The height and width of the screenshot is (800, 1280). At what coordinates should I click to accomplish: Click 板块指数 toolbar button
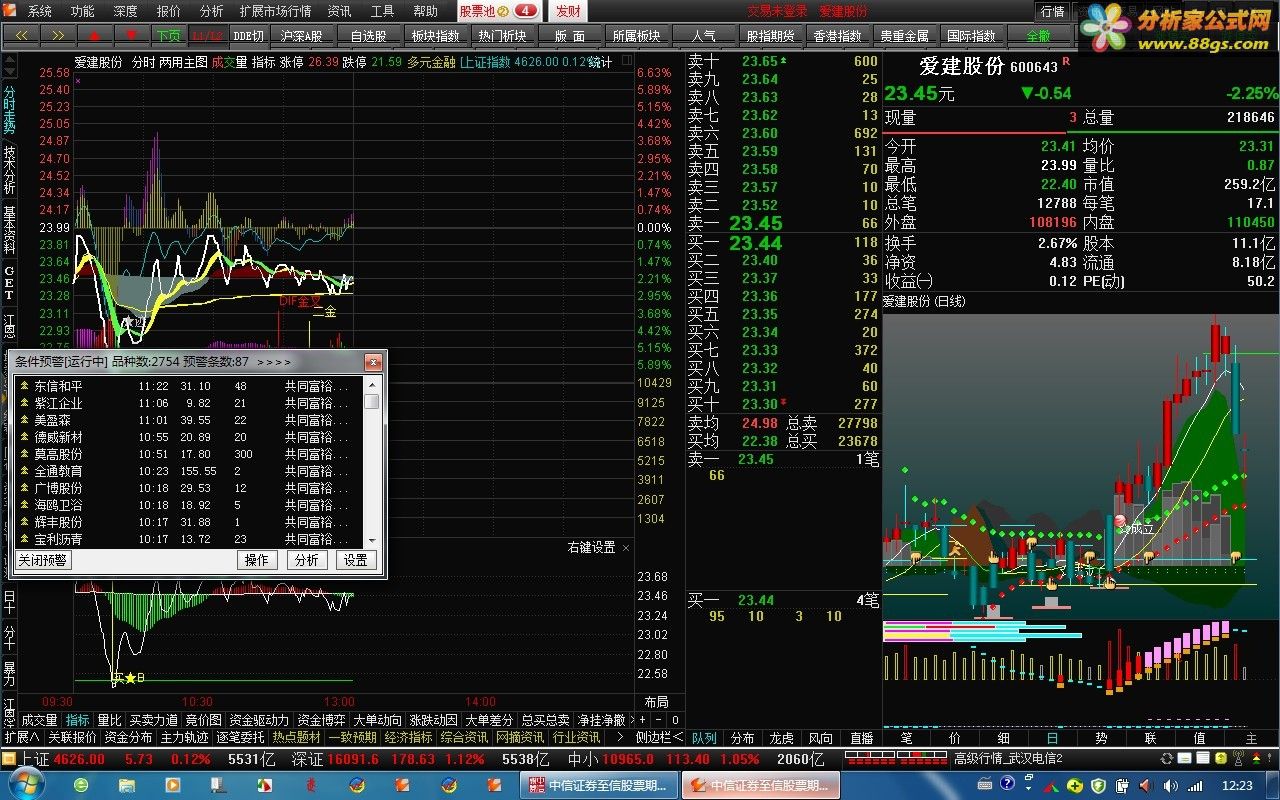pos(435,35)
